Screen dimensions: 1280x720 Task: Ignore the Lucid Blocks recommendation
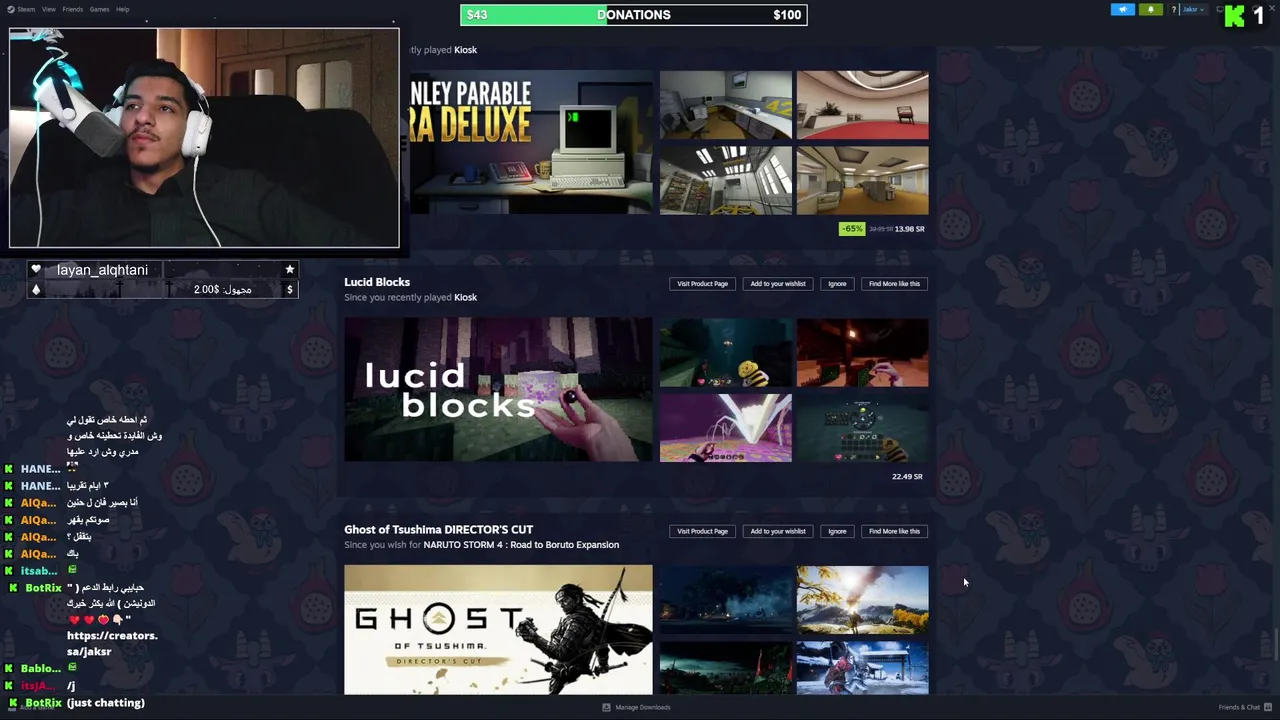837,284
